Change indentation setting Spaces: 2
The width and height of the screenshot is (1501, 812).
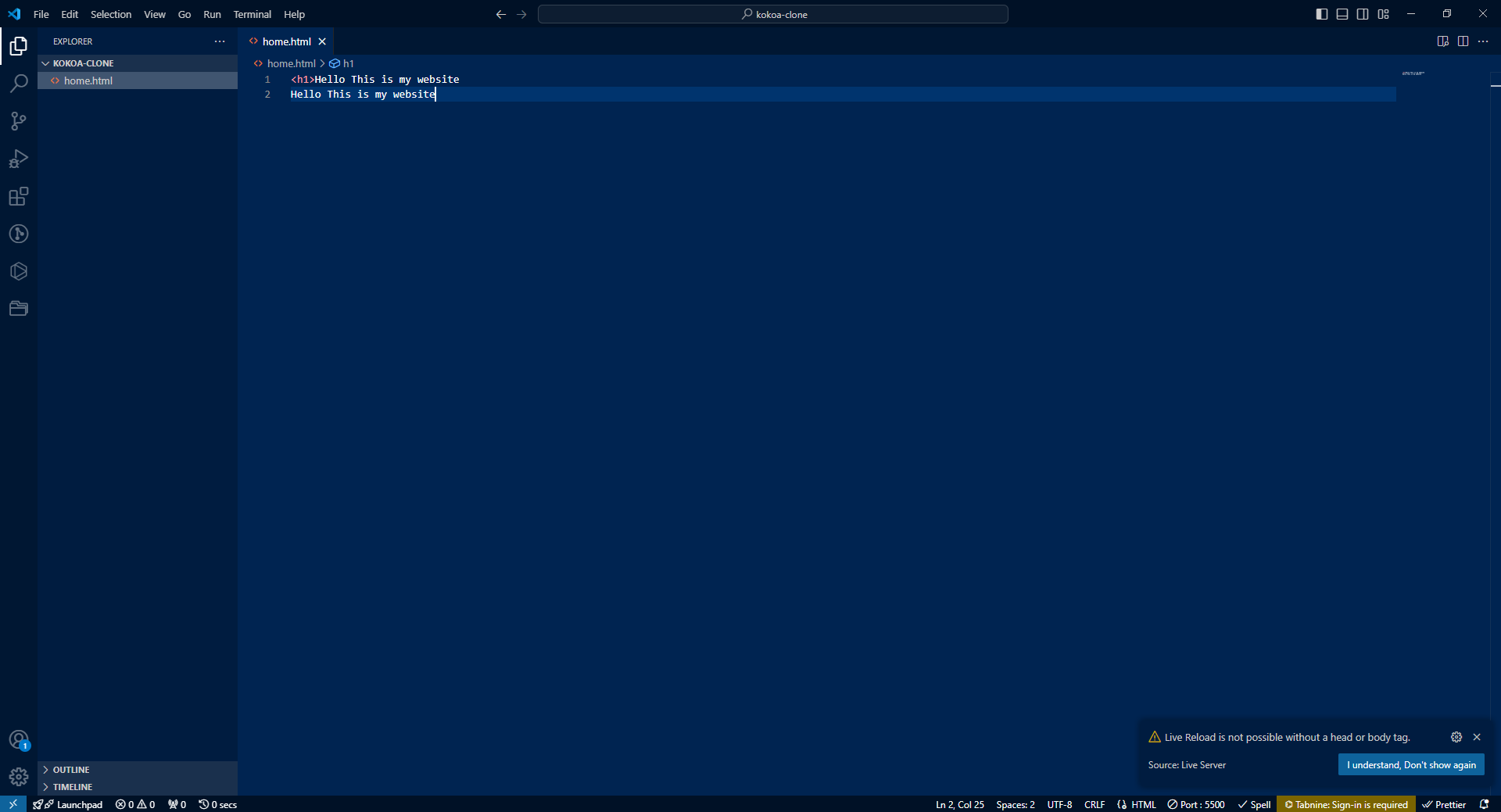tap(1016, 804)
